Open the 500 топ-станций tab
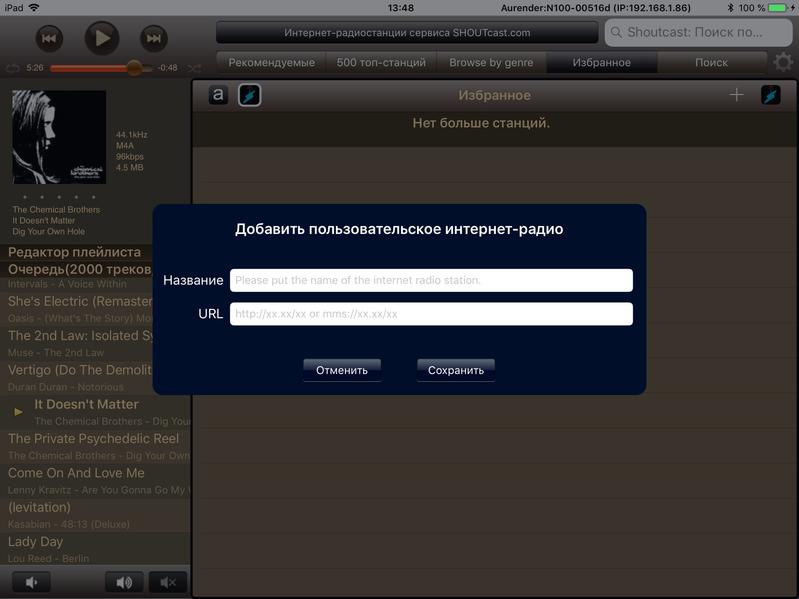 381,63
